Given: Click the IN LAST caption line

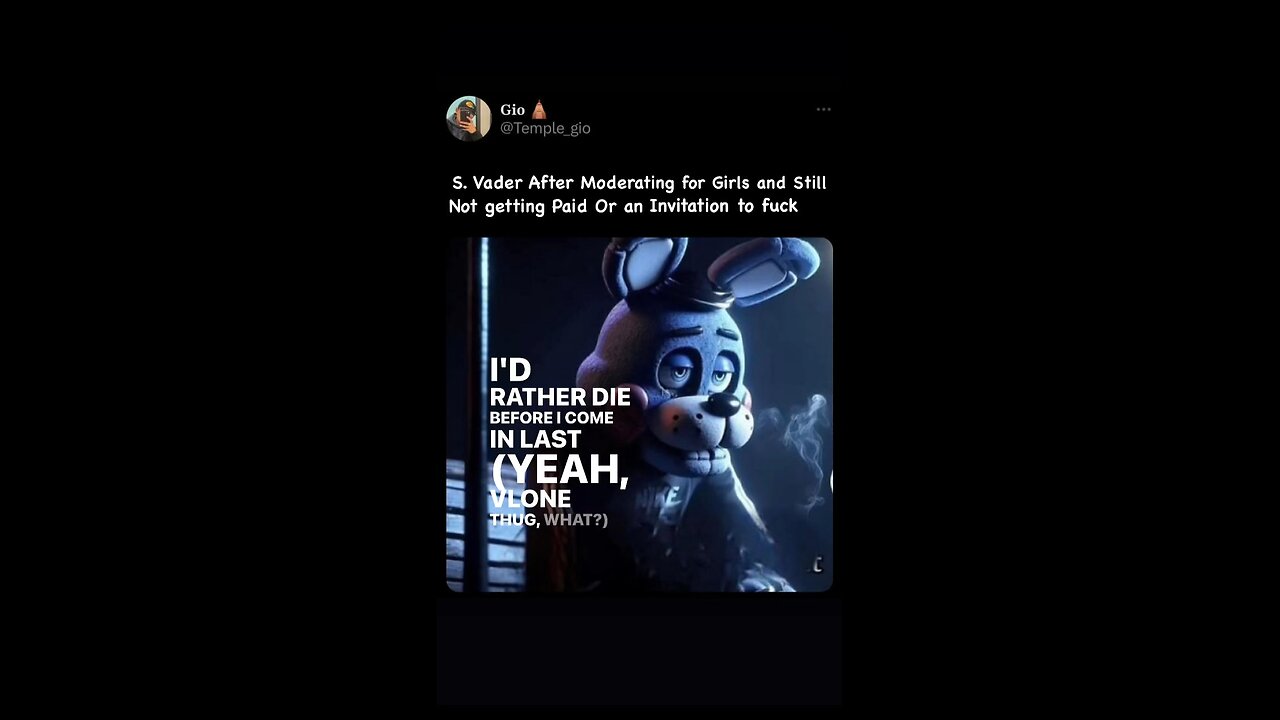Looking at the screenshot, I should click(535, 439).
